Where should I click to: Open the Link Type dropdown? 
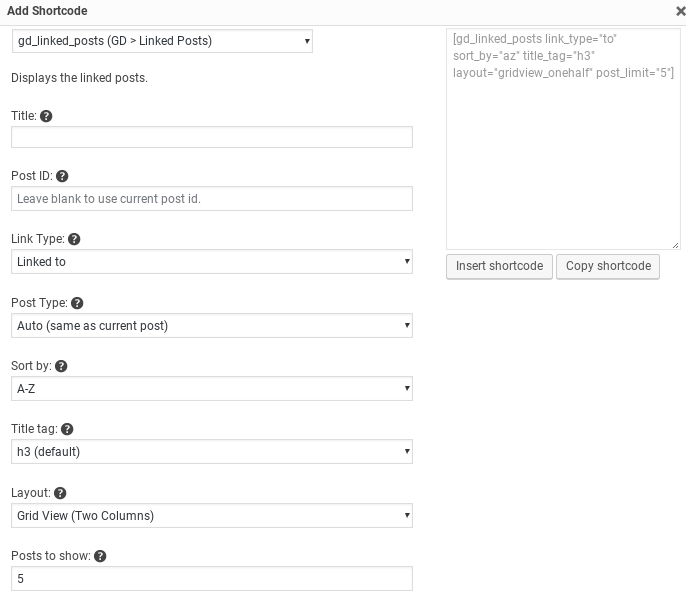coord(212,262)
